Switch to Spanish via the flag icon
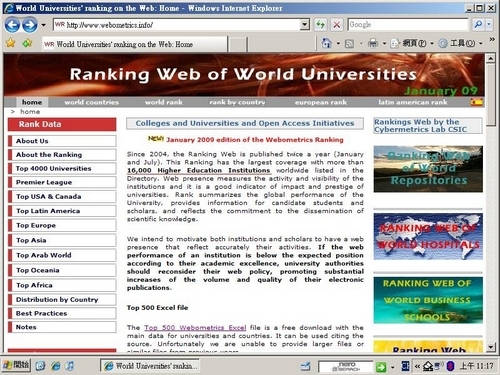The width and height of the screenshot is (500, 375). pyautogui.click(x=477, y=102)
